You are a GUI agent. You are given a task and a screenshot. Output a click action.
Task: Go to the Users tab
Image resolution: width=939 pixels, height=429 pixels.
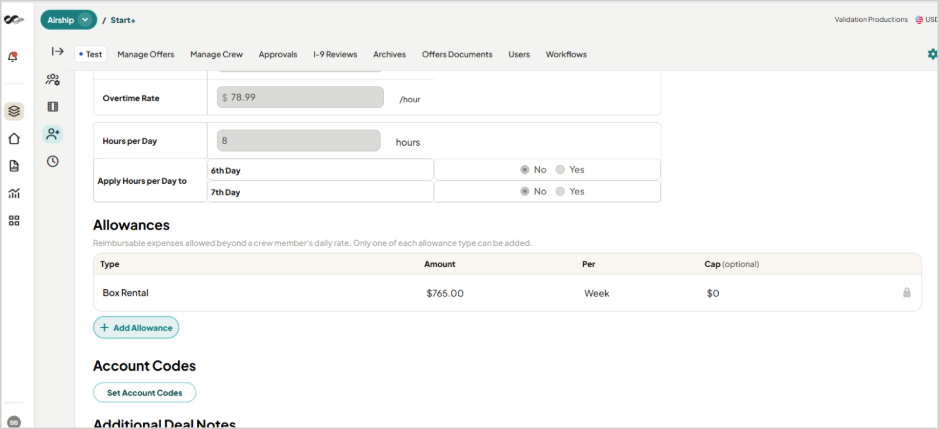point(519,54)
